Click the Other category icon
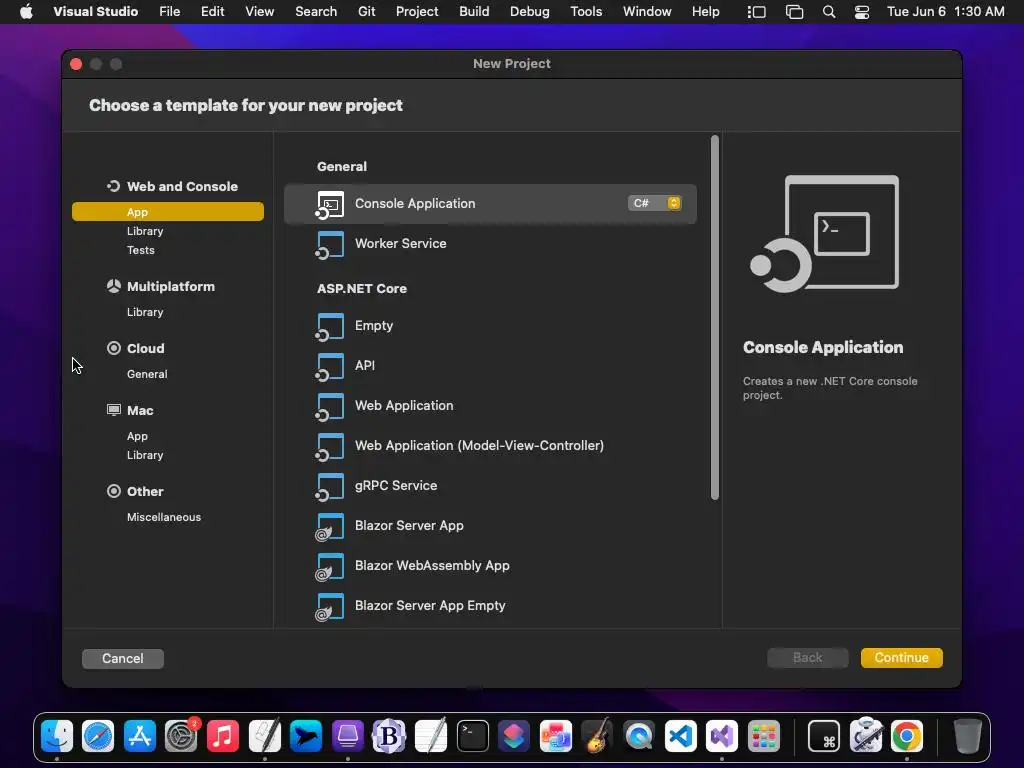 coord(114,491)
